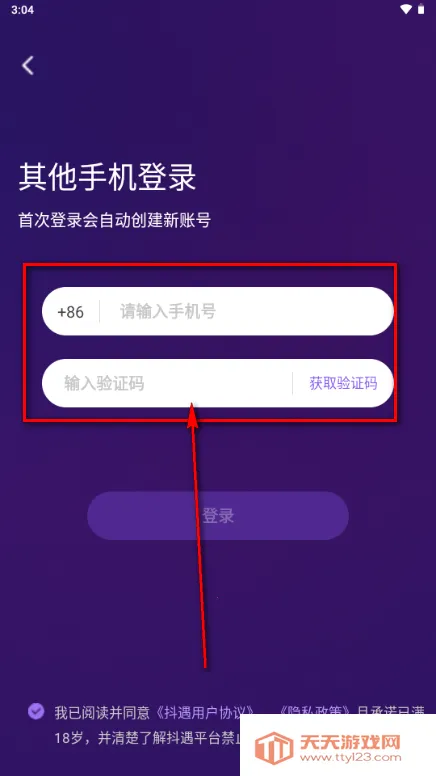Tap the 18岁 age statement line

click(147, 739)
